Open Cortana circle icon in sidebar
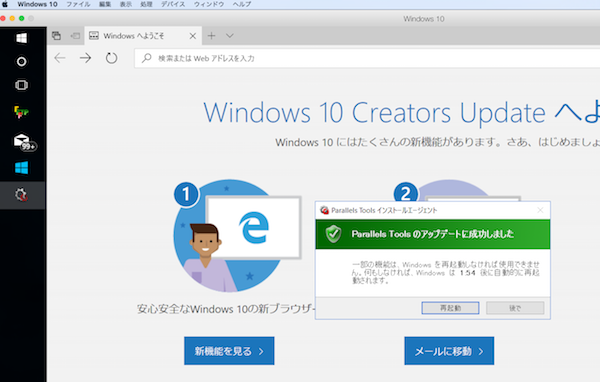Viewport: 600px width, 382px height. coord(21,61)
